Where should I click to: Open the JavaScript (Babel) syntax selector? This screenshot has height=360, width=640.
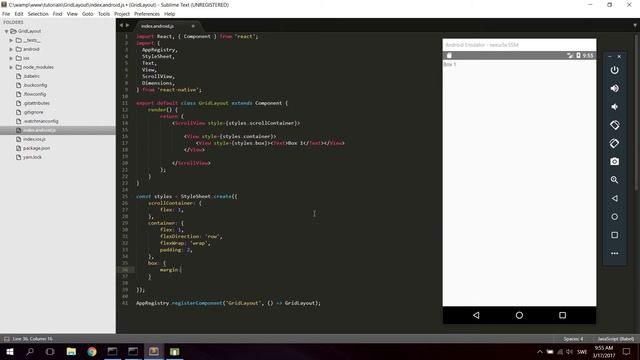tap(616, 339)
